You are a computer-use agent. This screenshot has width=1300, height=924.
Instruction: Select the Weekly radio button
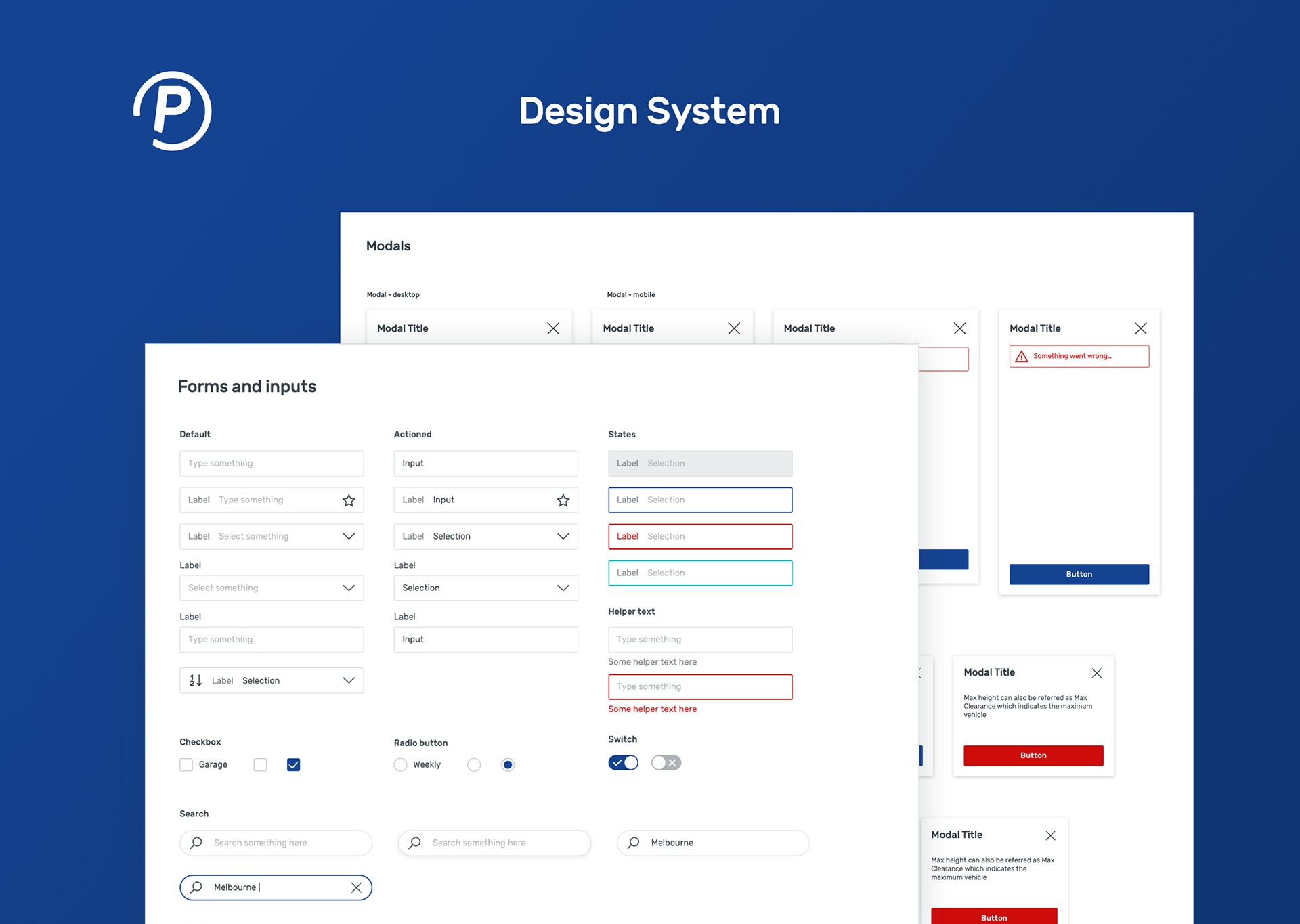[400, 764]
